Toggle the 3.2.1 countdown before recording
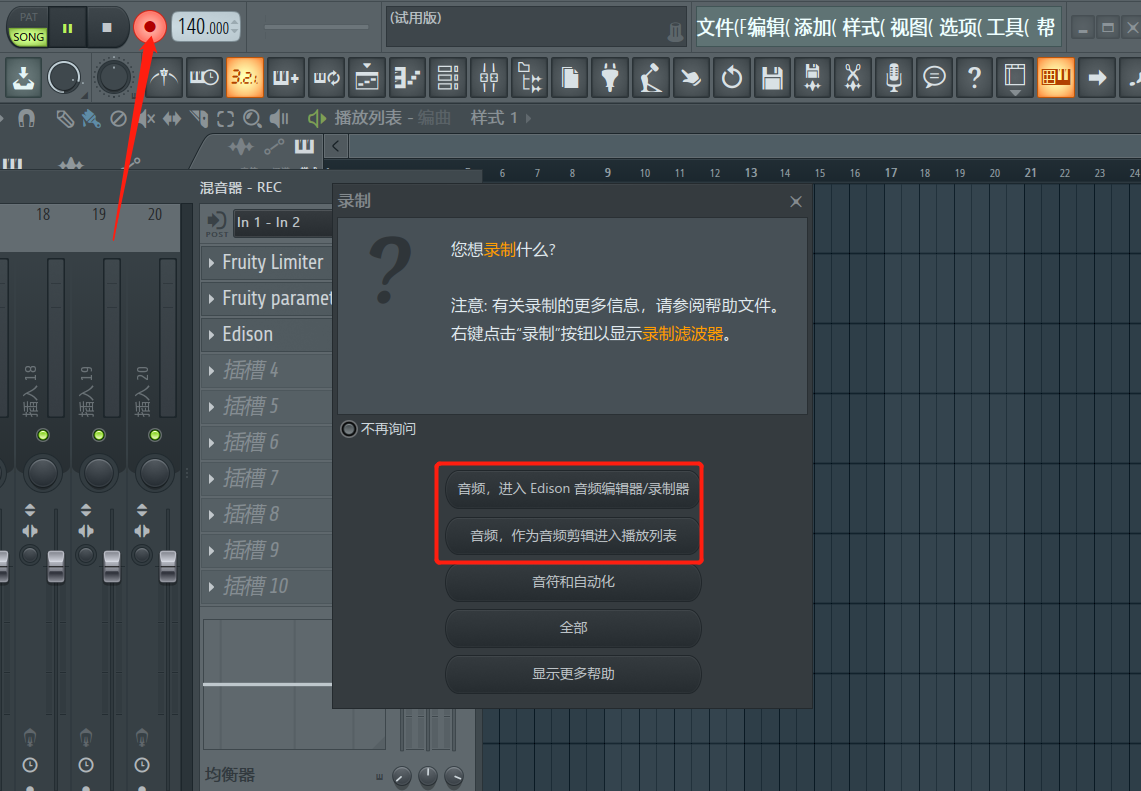The width and height of the screenshot is (1141, 791). (x=244, y=77)
